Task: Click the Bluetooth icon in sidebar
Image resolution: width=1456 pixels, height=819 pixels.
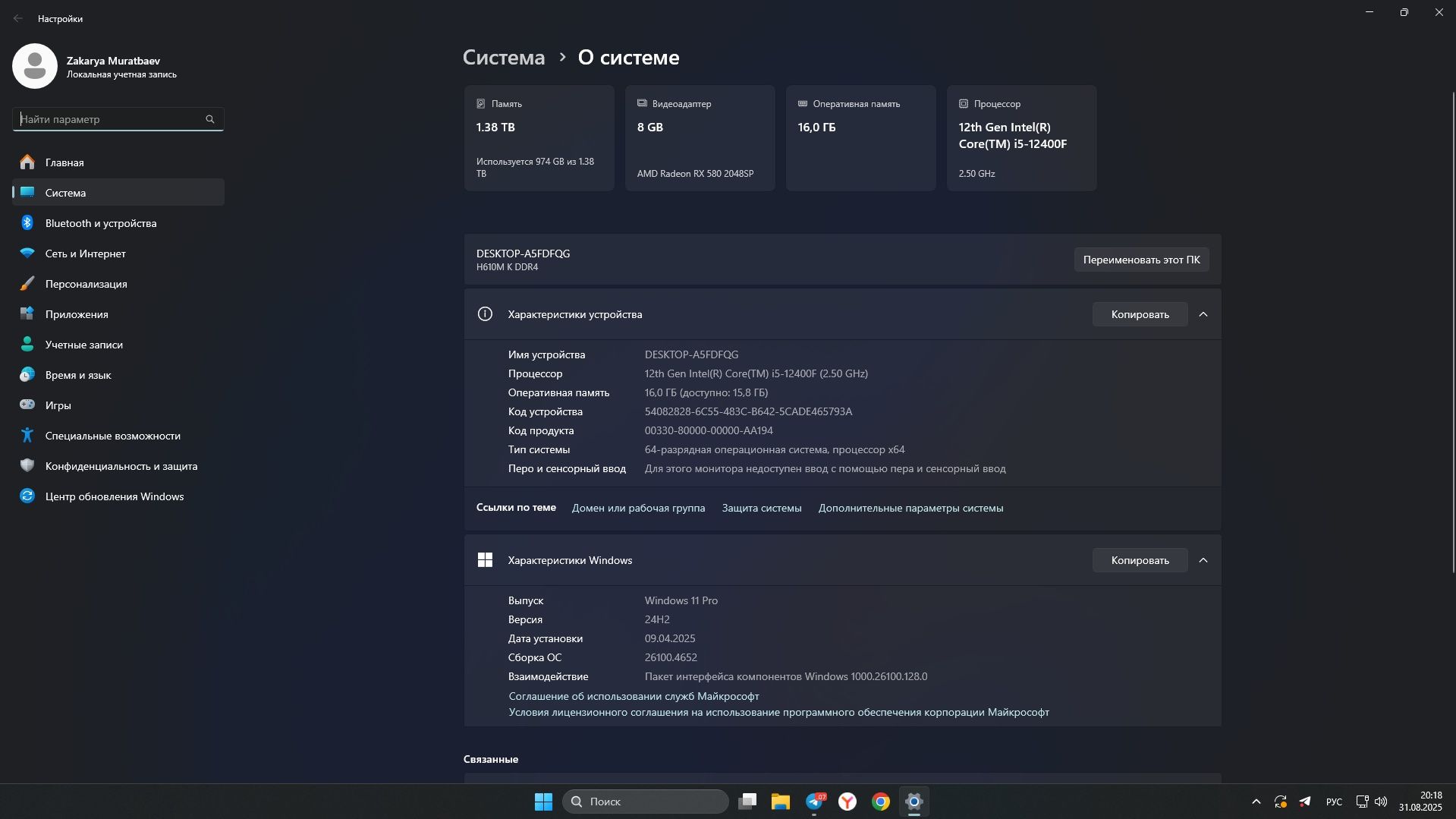Action: [27, 223]
